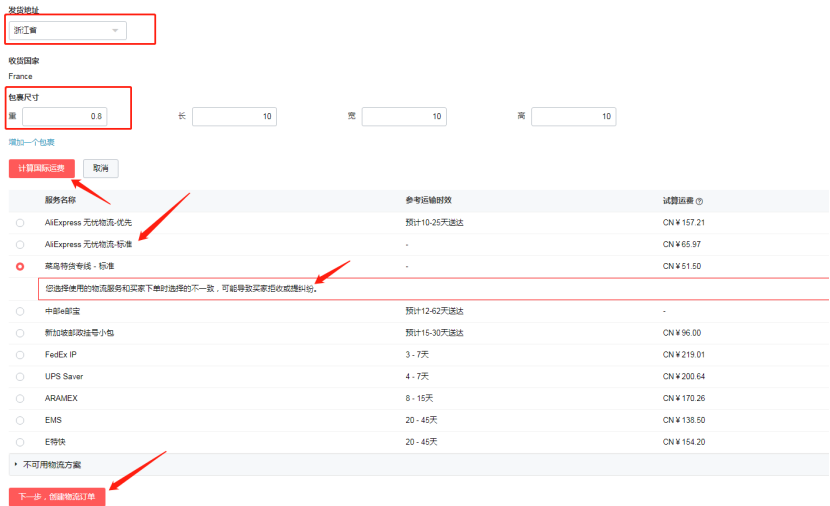The width and height of the screenshot is (830, 506).
Task: Click the package weight field showing 0.8
Action: click(x=65, y=116)
